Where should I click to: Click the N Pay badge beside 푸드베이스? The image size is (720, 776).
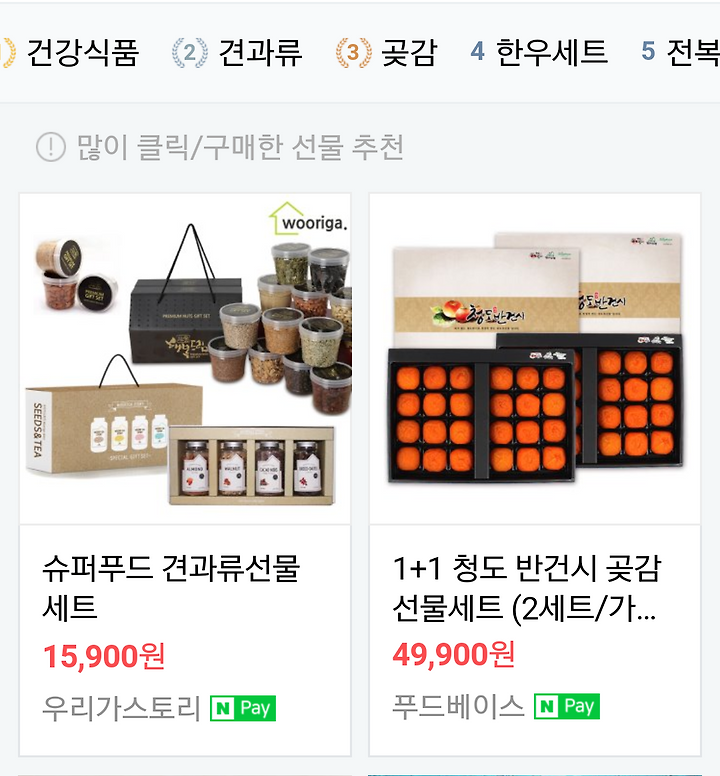tap(567, 706)
